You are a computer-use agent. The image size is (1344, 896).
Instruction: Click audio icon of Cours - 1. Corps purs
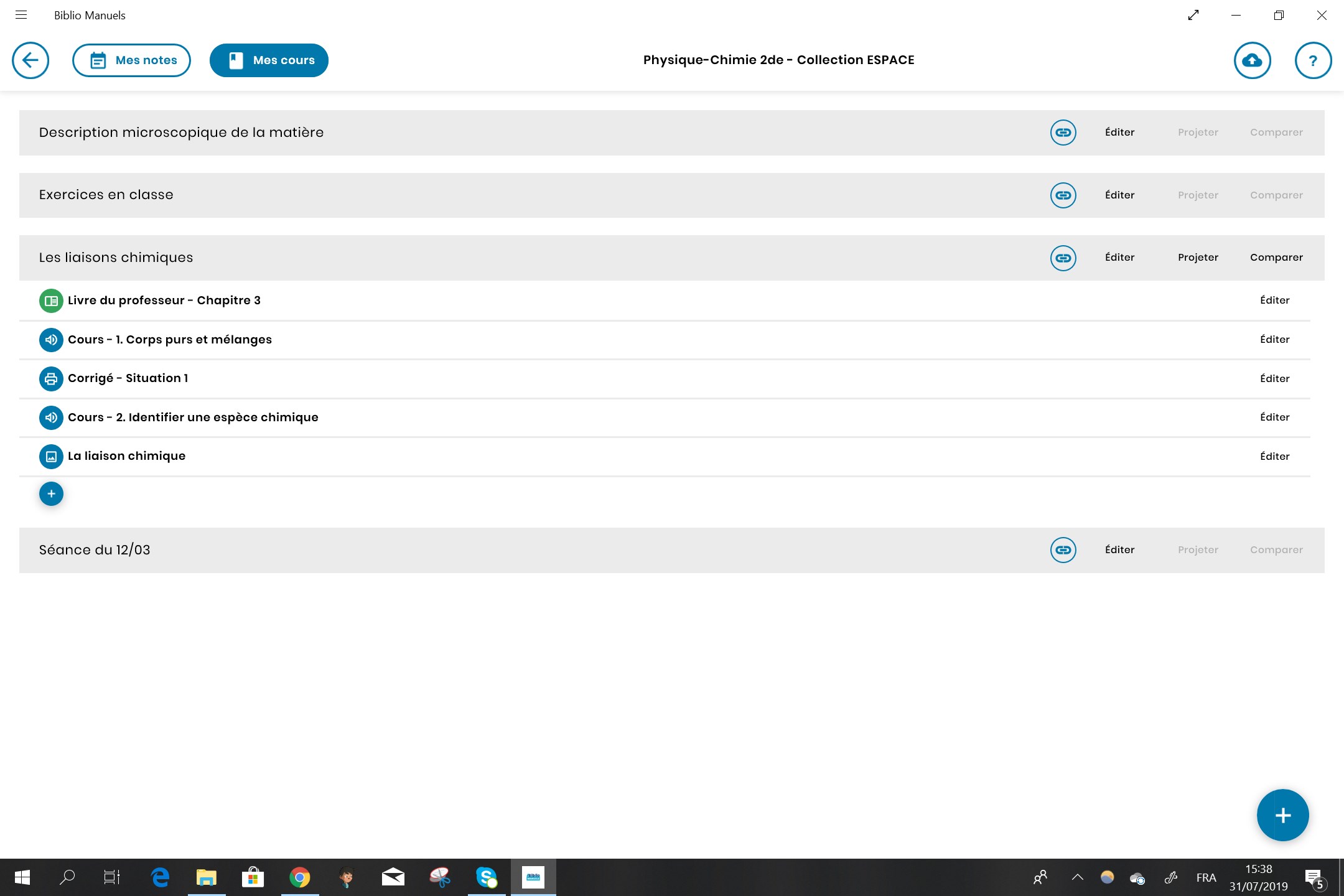(51, 340)
